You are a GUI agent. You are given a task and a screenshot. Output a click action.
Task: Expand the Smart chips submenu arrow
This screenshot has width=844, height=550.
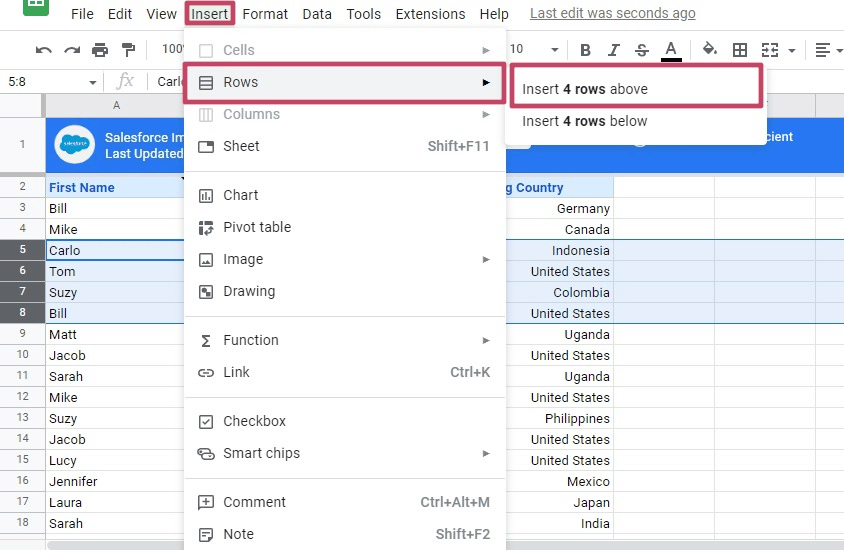tap(486, 453)
